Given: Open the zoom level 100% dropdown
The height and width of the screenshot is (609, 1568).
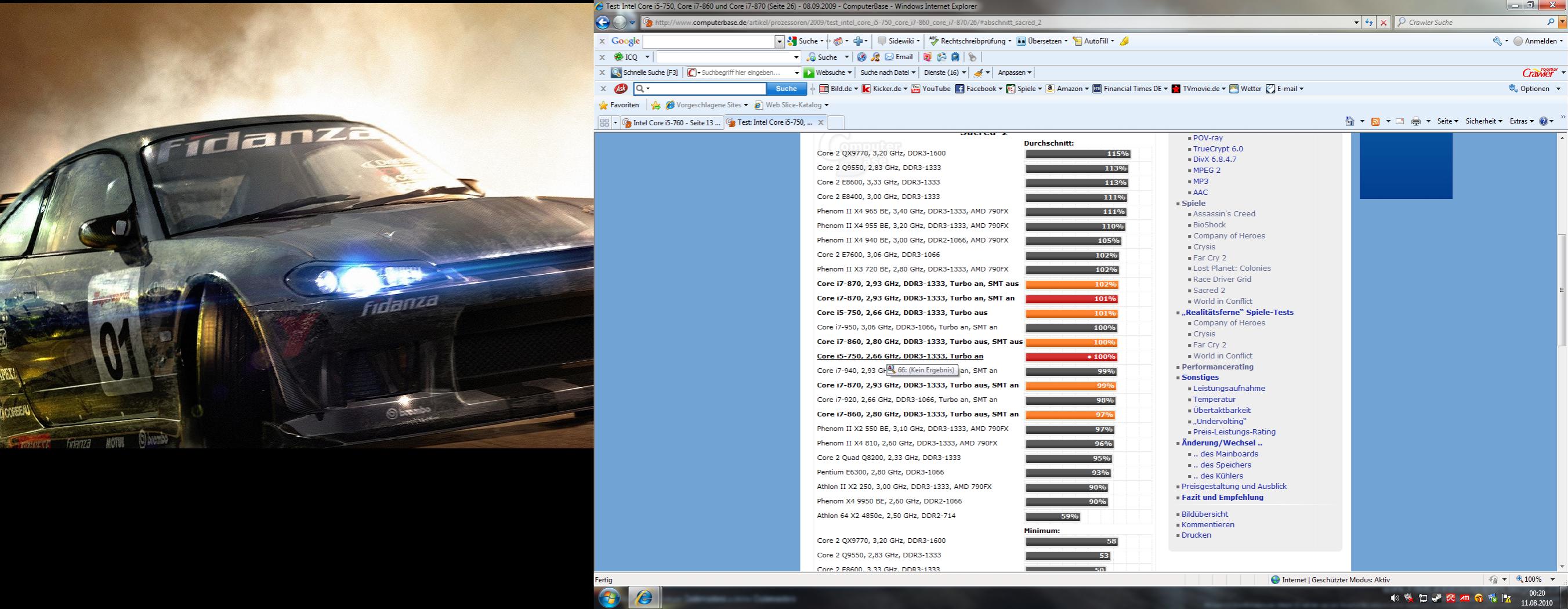Looking at the screenshot, I should [x=1552, y=580].
